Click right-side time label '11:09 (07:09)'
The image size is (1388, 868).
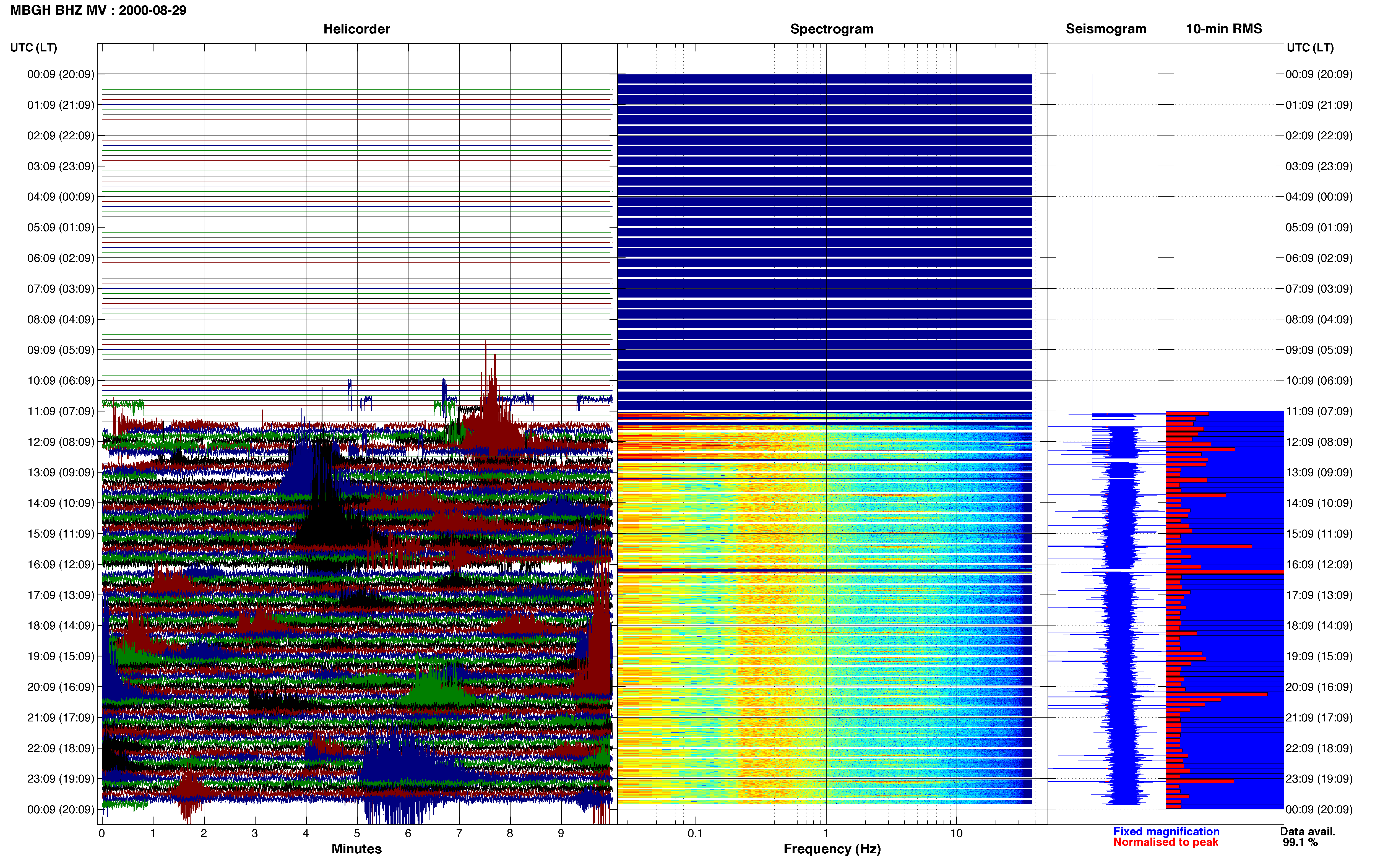click(1319, 411)
